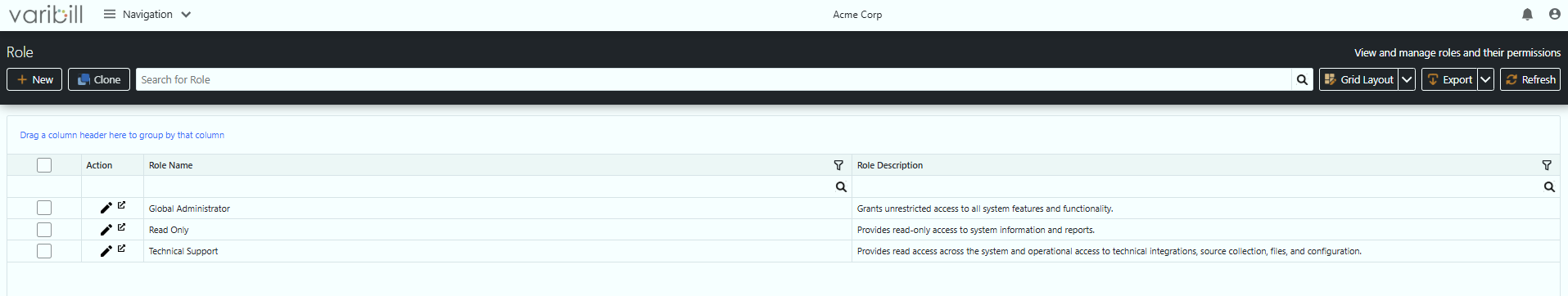The height and width of the screenshot is (296, 1568).
Task: Open Global Administrator in new window icon
Action: tap(121, 205)
